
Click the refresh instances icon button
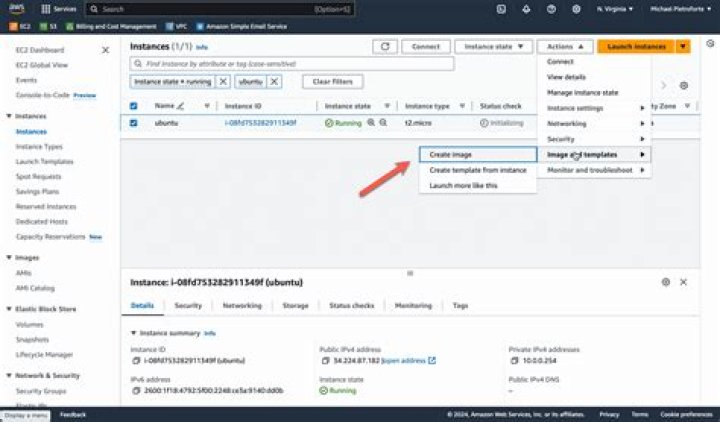[x=385, y=47]
